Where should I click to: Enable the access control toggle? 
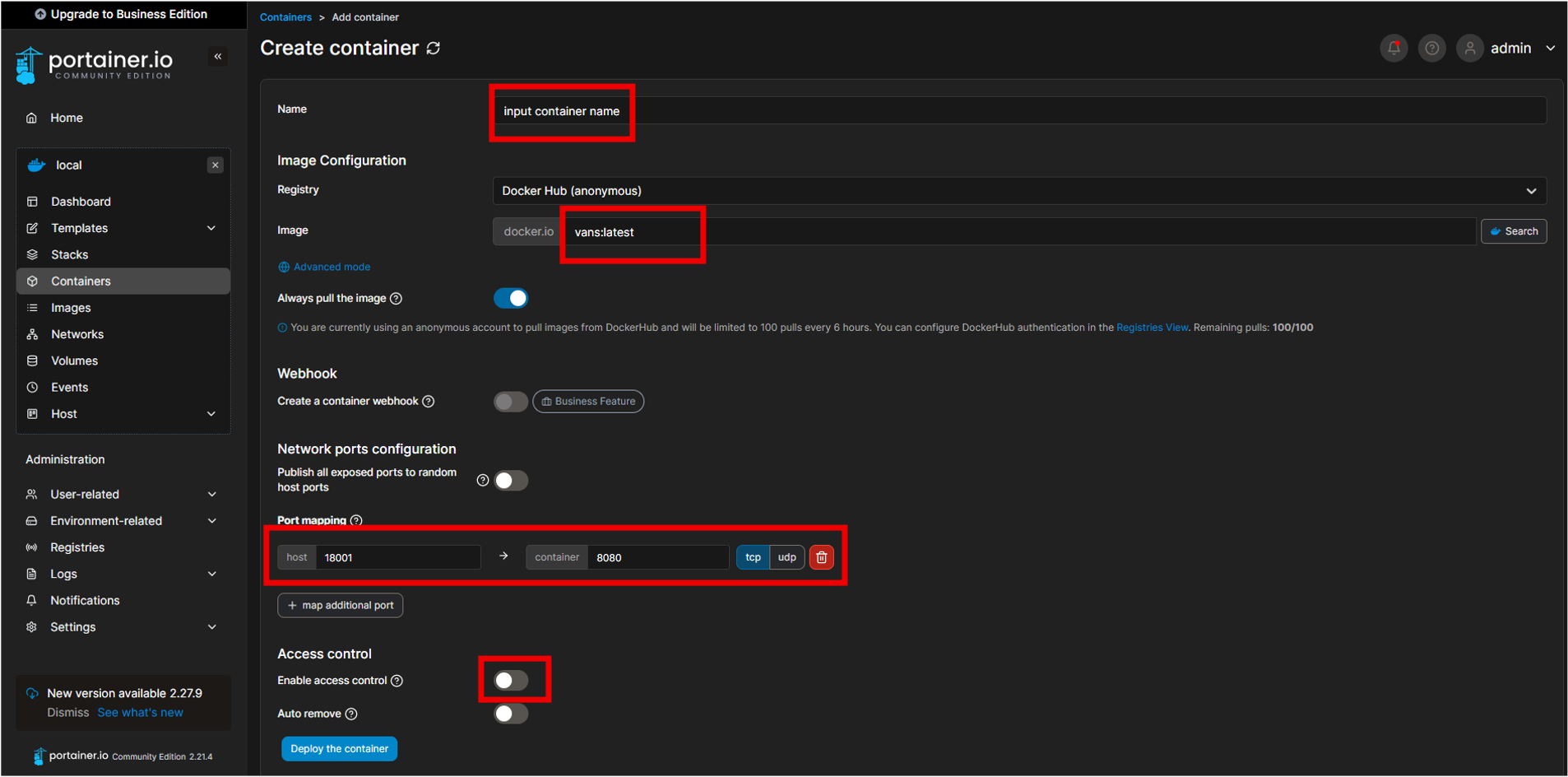510,681
